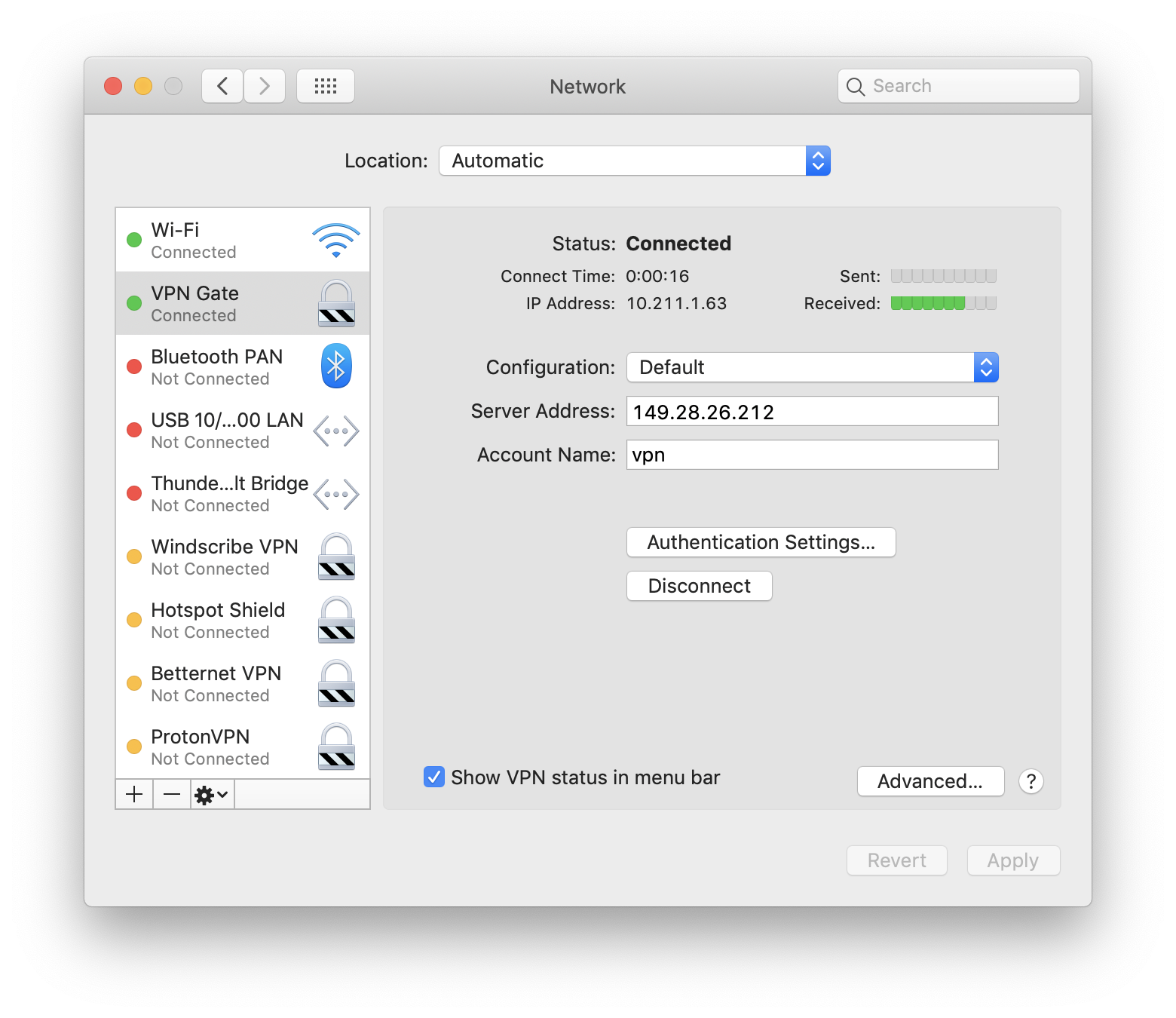Toggle Show VPN status in menu bar
Viewport: 1176px width, 1018px height.
pyautogui.click(x=434, y=777)
